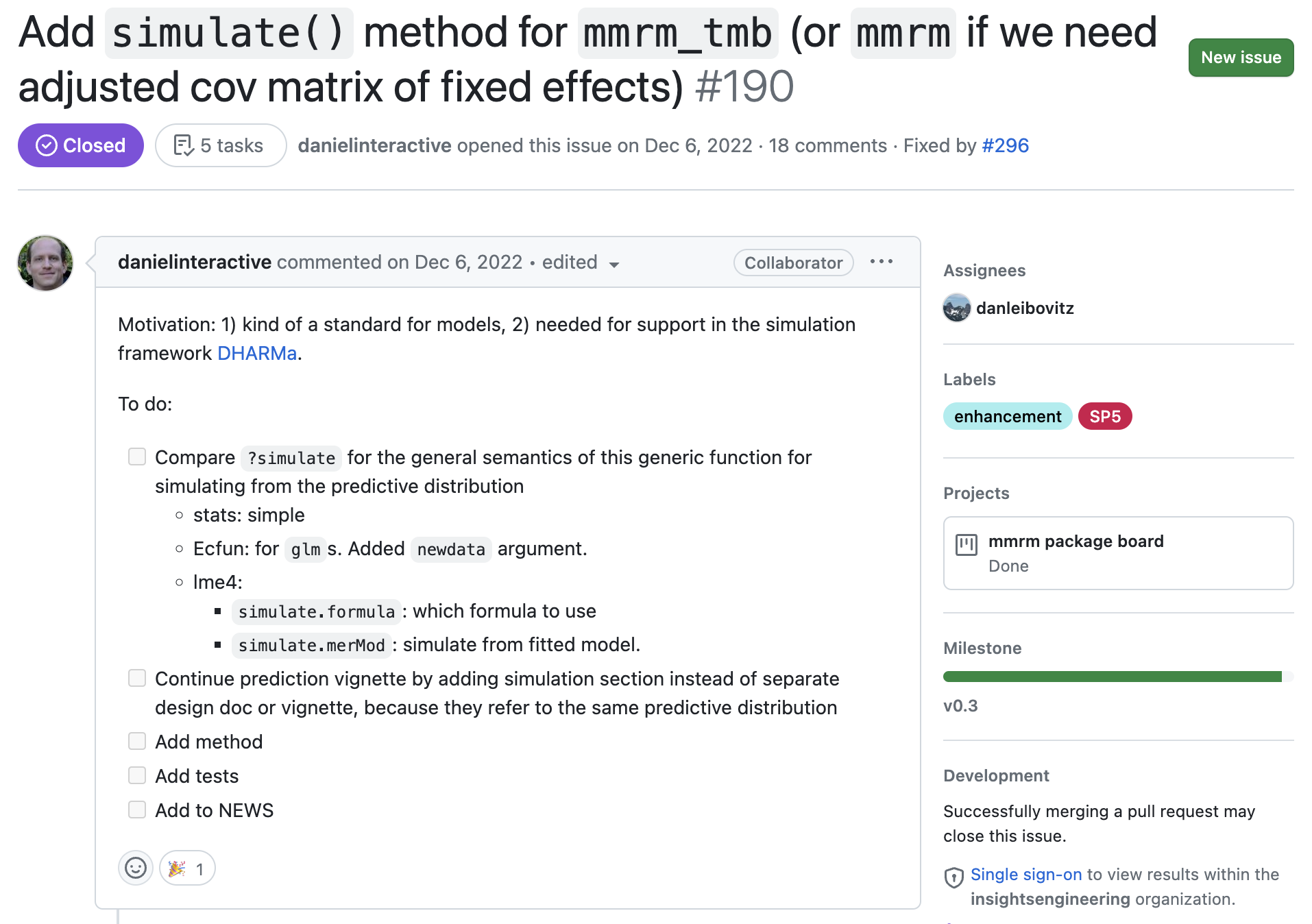Open linked pull request #296
Viewport: 1312px width, 924px height.
(x=1005, y=145)
